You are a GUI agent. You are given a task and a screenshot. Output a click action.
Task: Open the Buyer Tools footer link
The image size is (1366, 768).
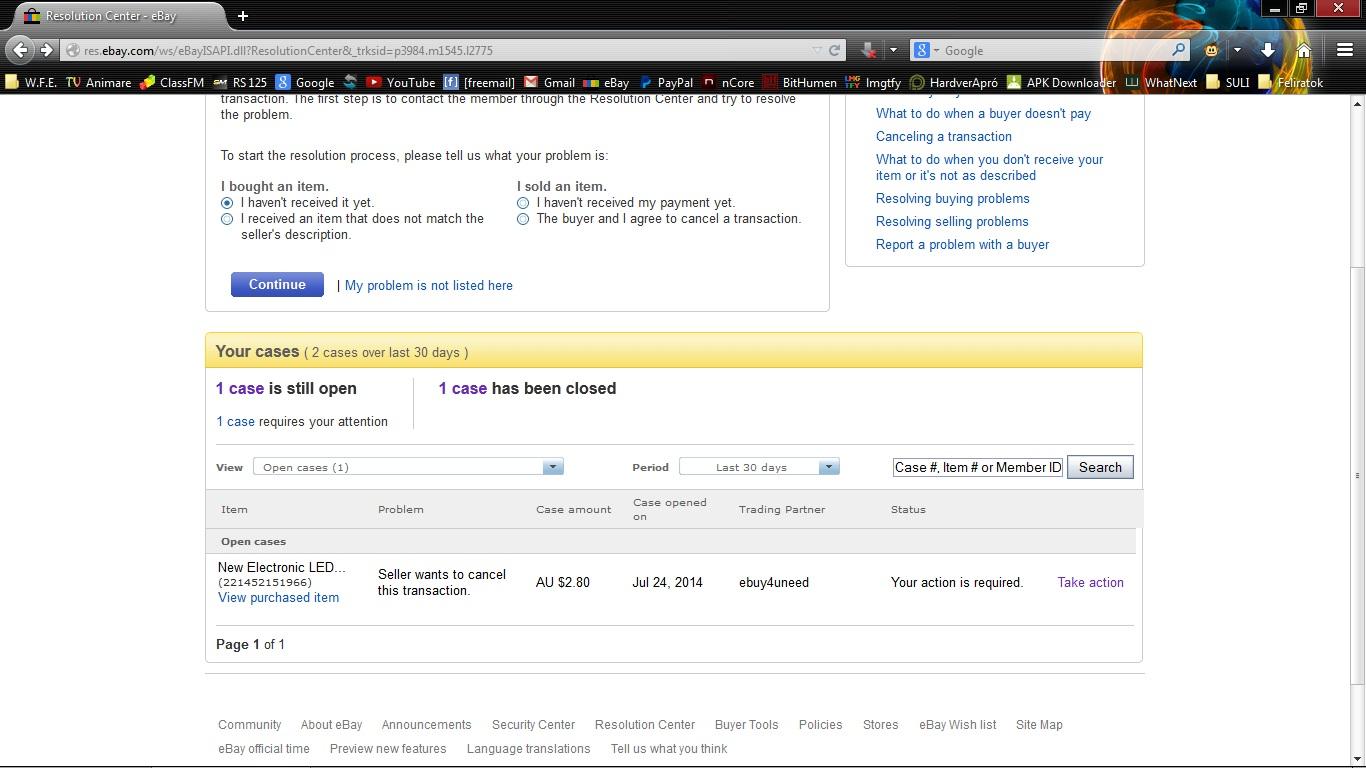746,724
